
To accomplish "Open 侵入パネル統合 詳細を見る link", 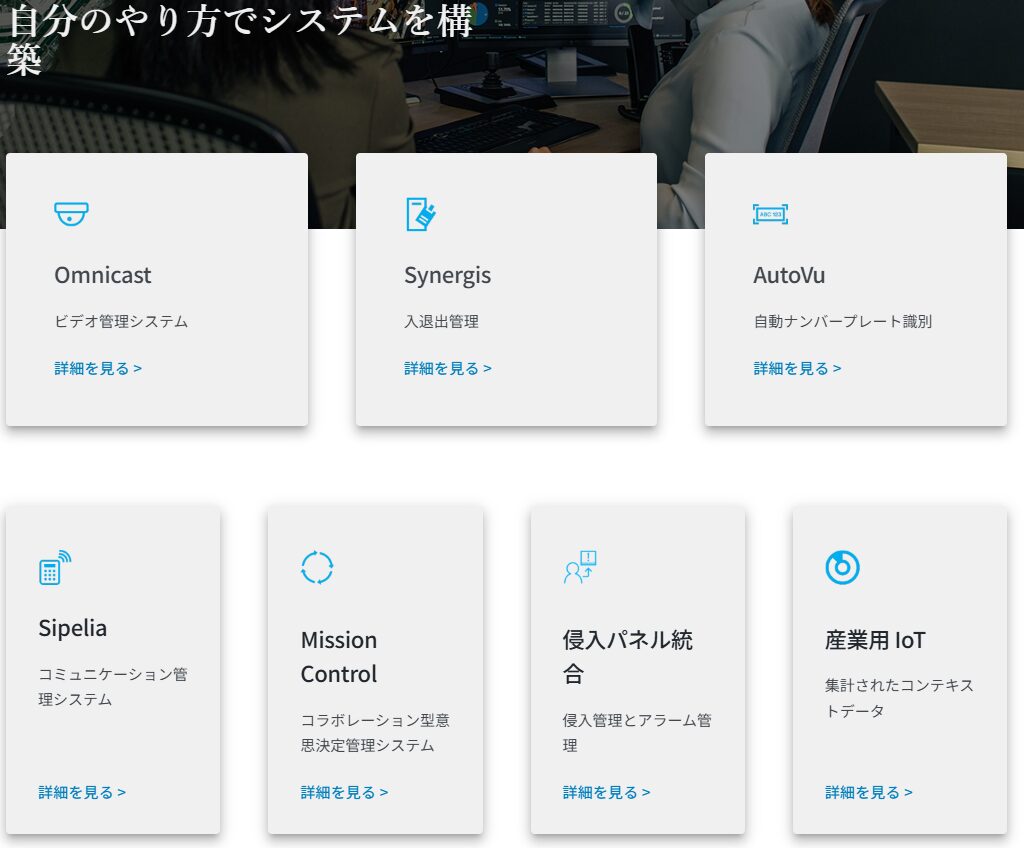I will [x=607, y=792].
